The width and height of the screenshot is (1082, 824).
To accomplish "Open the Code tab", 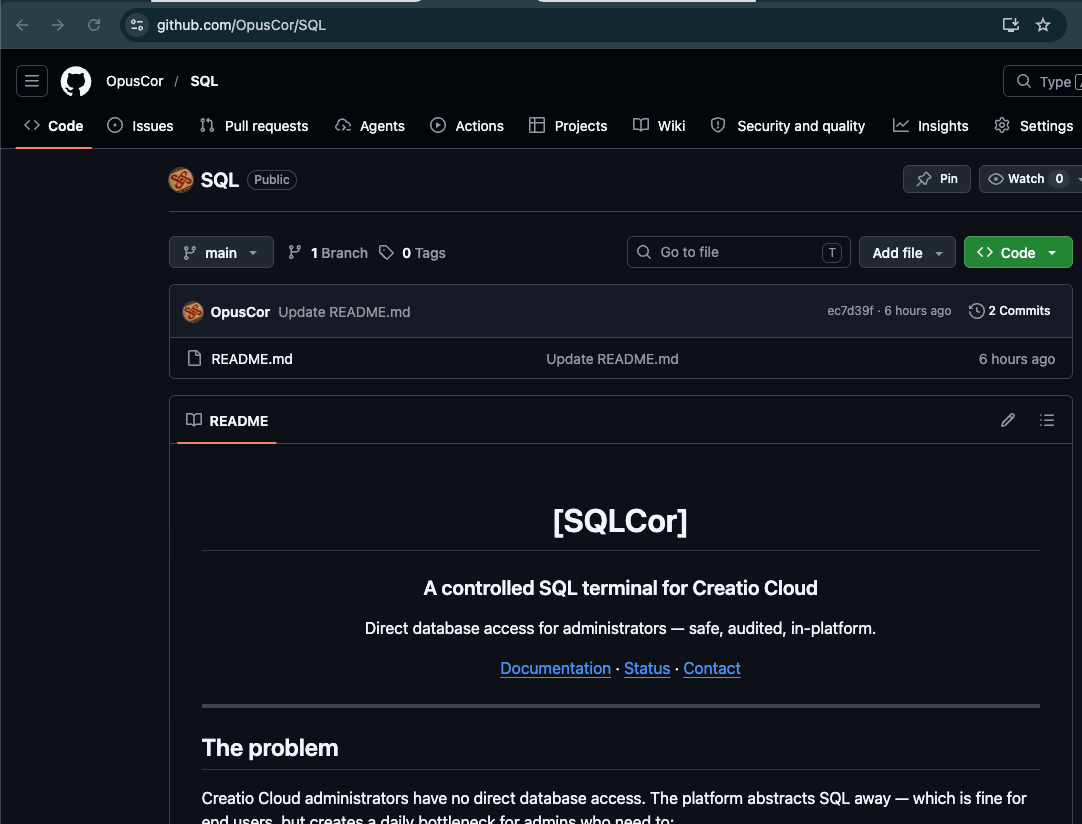I will (54, 126).
